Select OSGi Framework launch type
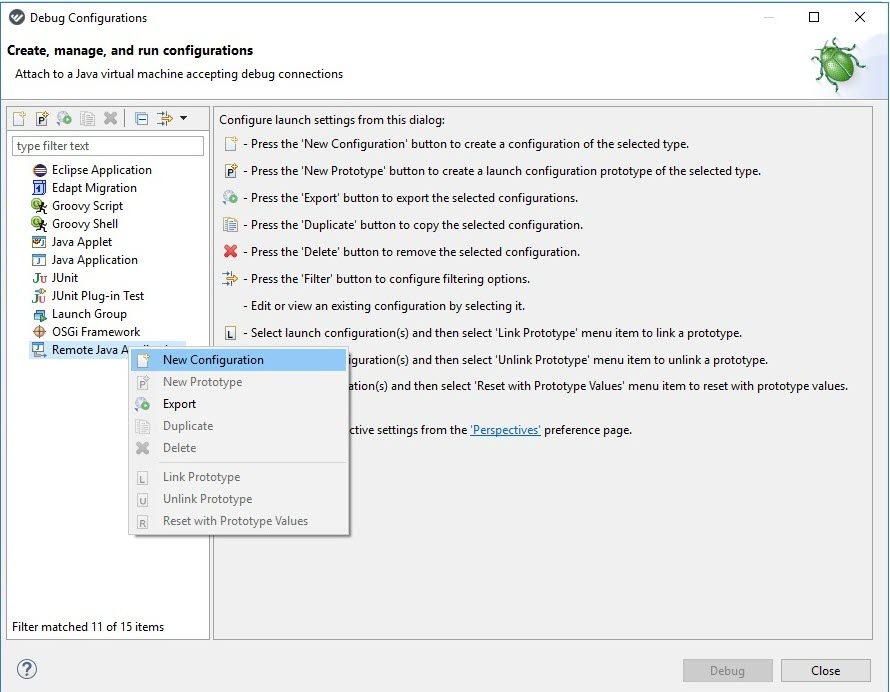Screen dimensions: 890x692 (96, 332)
